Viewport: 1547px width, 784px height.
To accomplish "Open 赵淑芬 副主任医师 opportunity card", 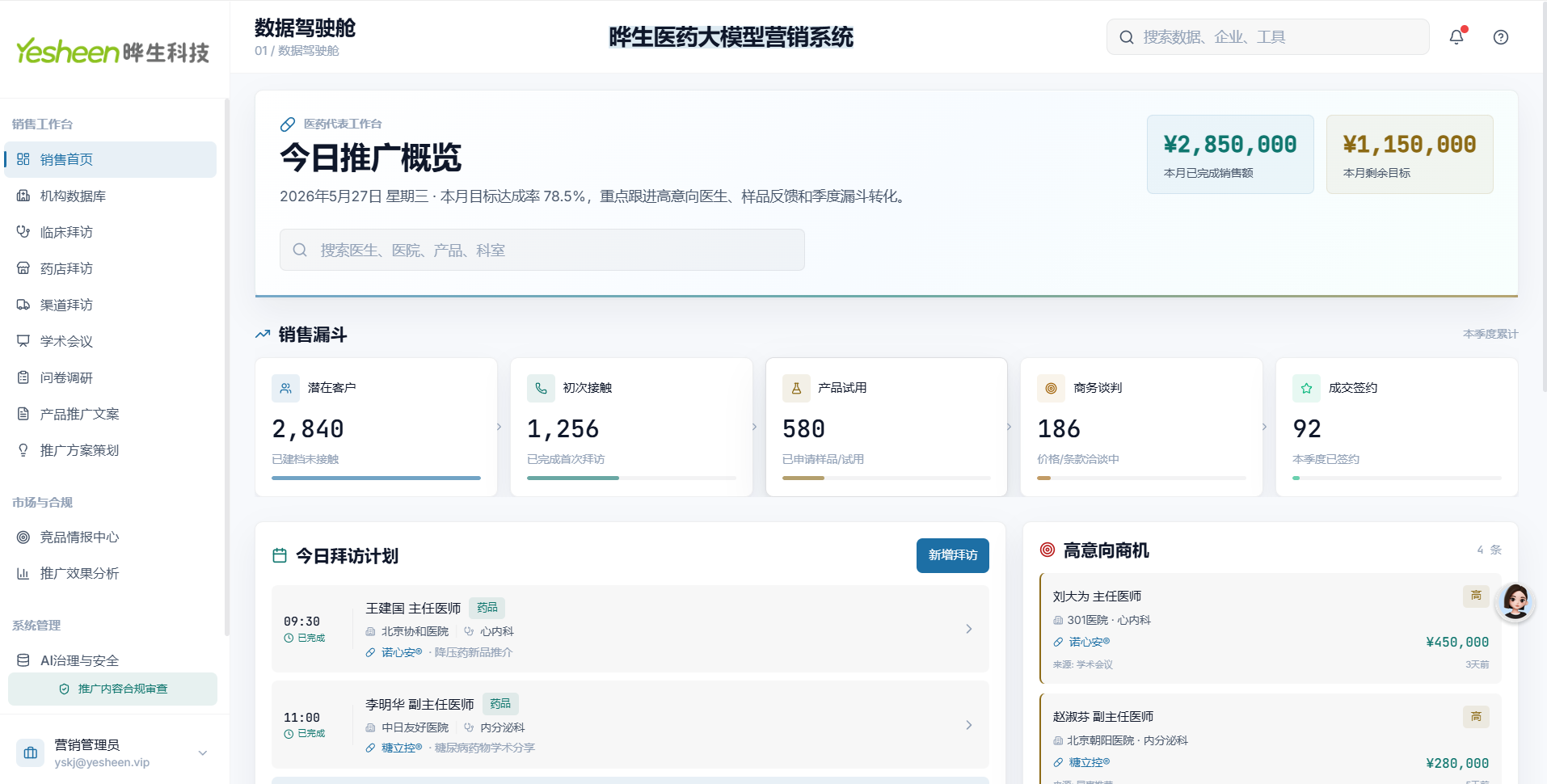I will point(1271,739).
